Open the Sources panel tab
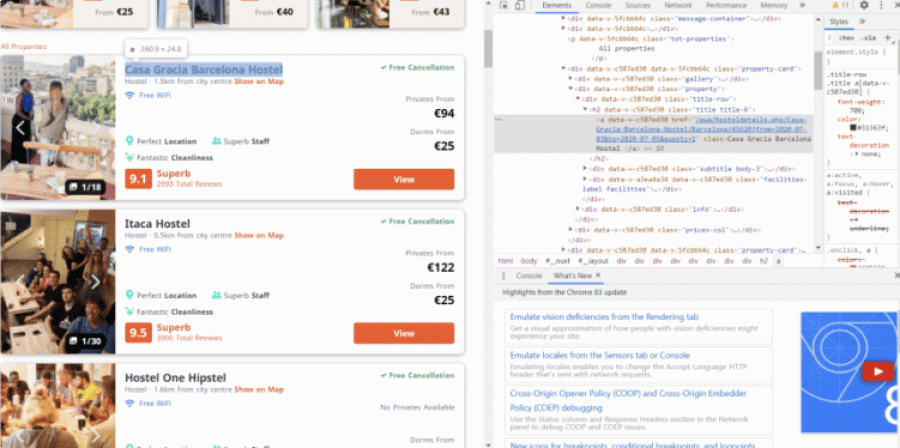900x448 pixels. pyautogui.click(x=638, y=6)
